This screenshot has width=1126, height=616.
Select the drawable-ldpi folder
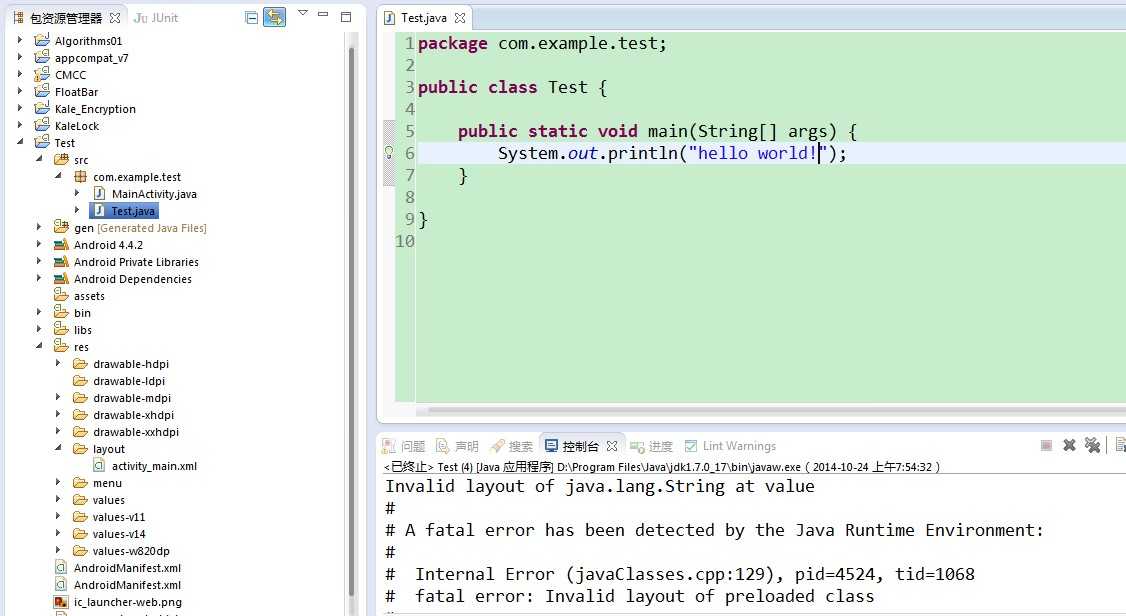[119, 381]
